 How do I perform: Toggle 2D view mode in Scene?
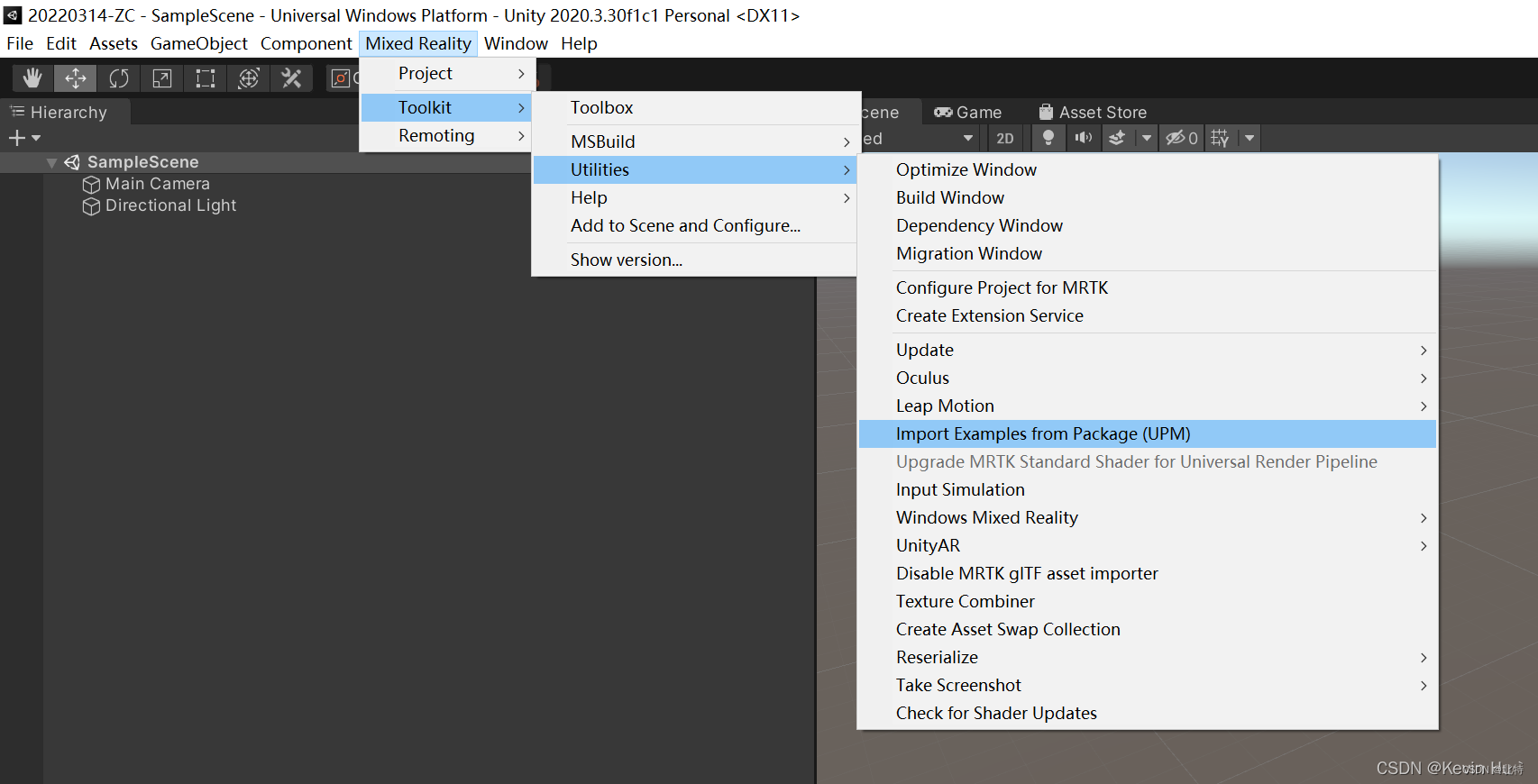coord(1005,138)
